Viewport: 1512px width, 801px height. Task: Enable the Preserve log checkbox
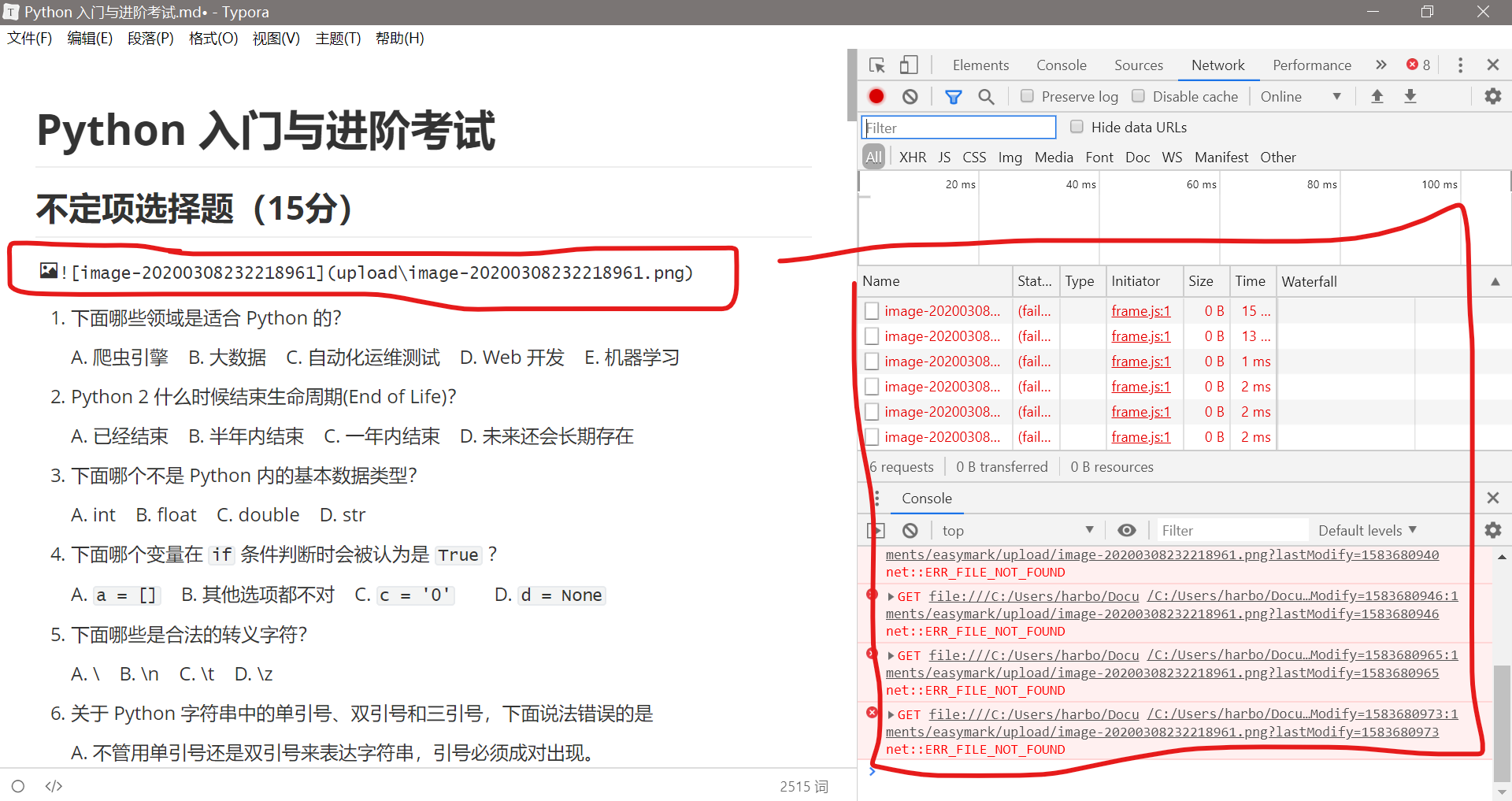tap(1027, 95)
